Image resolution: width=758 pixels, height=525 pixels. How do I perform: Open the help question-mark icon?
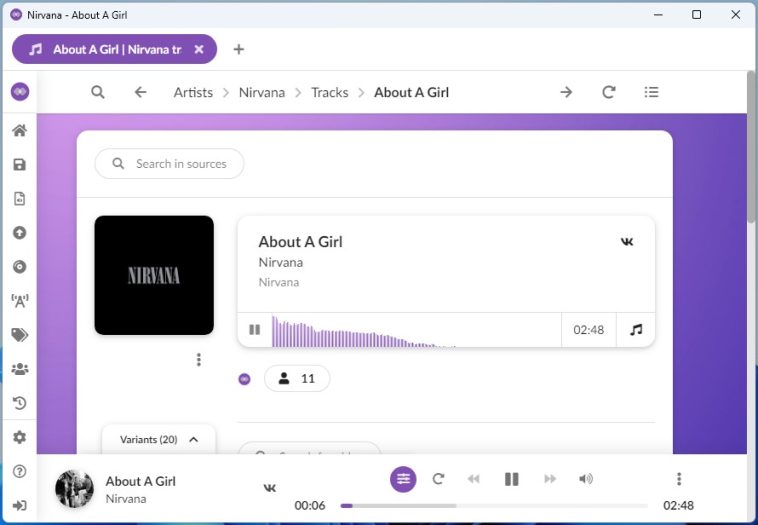click(20, 471)
